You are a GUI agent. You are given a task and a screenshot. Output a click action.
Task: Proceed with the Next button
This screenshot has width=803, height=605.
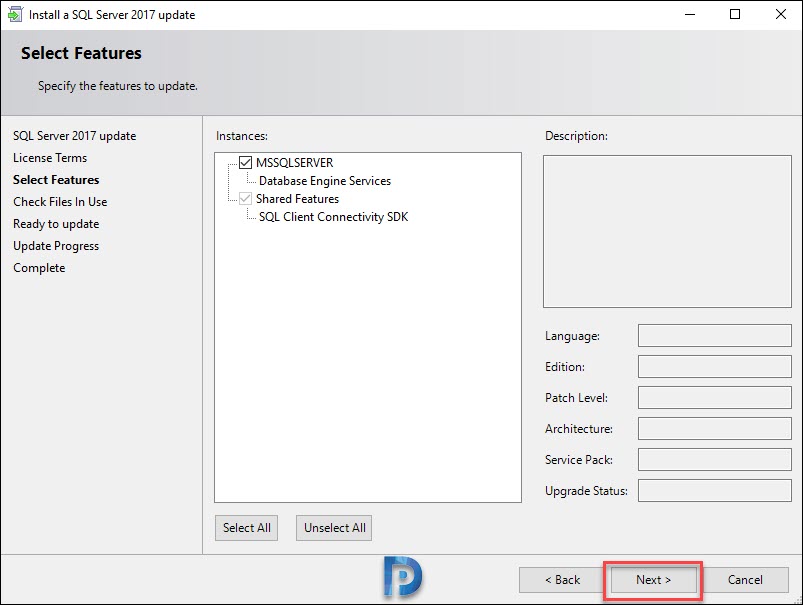[653, 580]
